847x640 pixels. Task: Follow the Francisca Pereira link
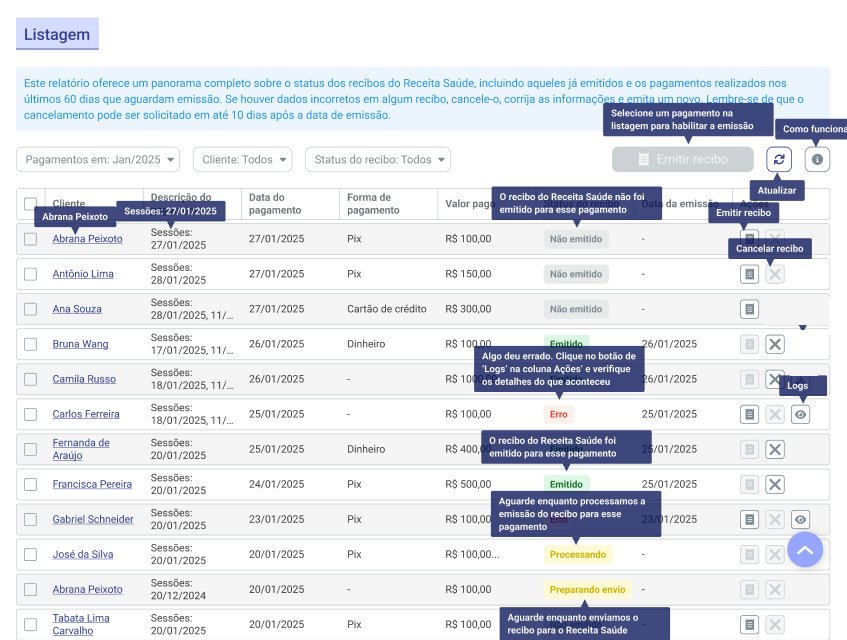click(92, 484)
